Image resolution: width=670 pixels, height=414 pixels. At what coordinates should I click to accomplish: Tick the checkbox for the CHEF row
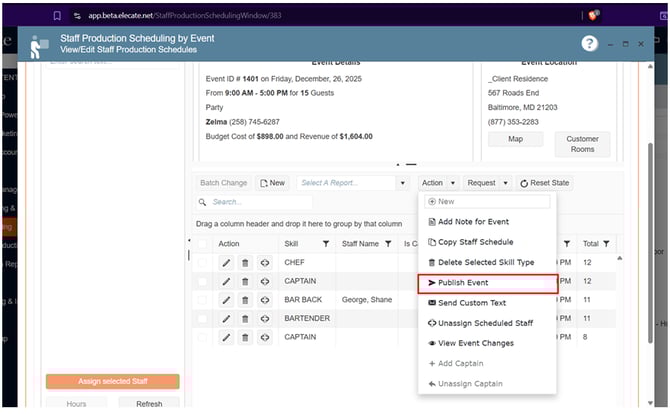204,262
